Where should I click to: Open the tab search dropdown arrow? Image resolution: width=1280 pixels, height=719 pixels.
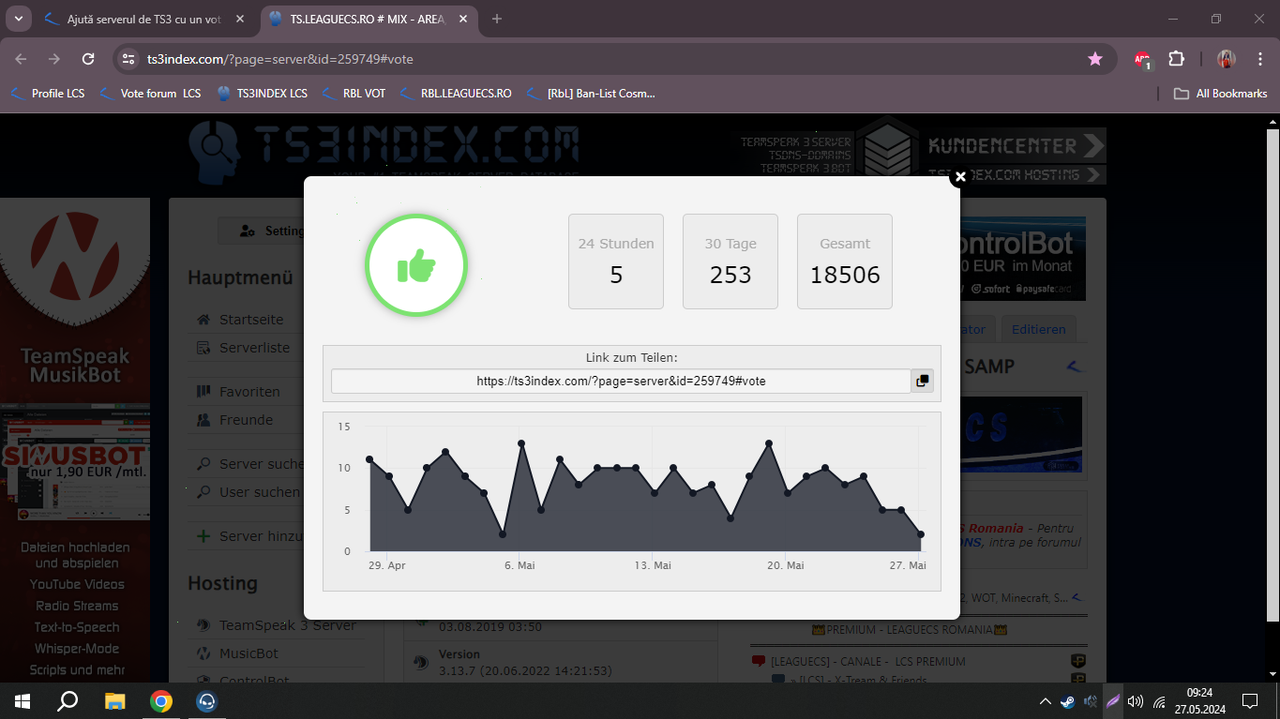click(x=18, y=19)
